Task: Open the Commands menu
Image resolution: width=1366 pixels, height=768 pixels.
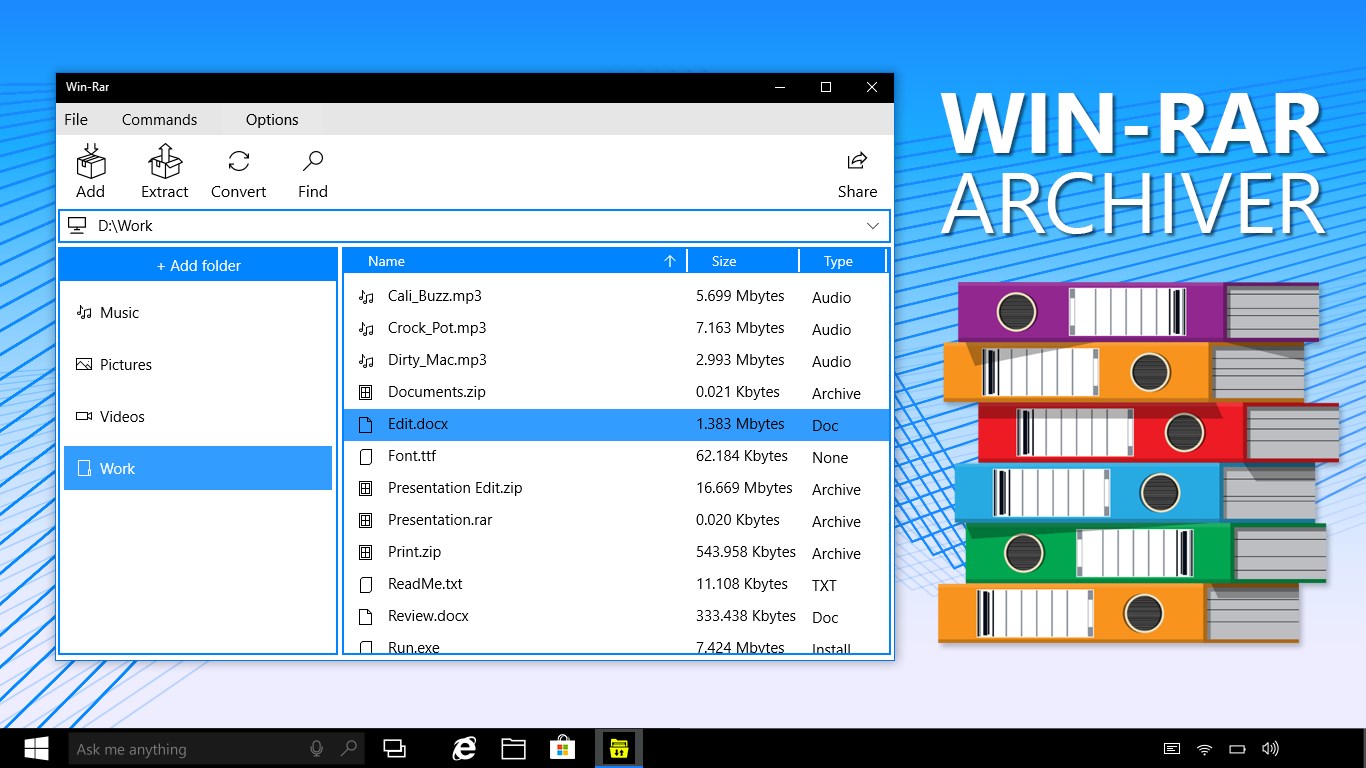Action: pos(160,119)
